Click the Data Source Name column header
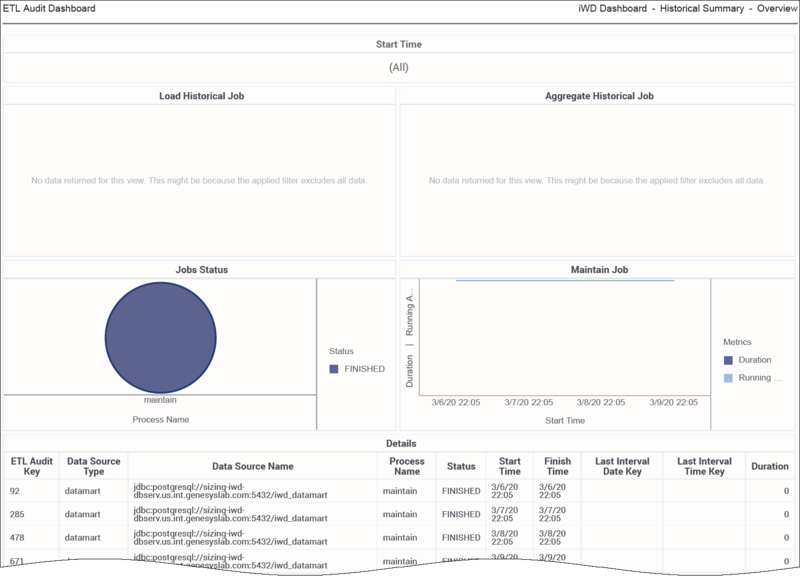The width and height of the screenshot is (800, 576). coord(253,467)
